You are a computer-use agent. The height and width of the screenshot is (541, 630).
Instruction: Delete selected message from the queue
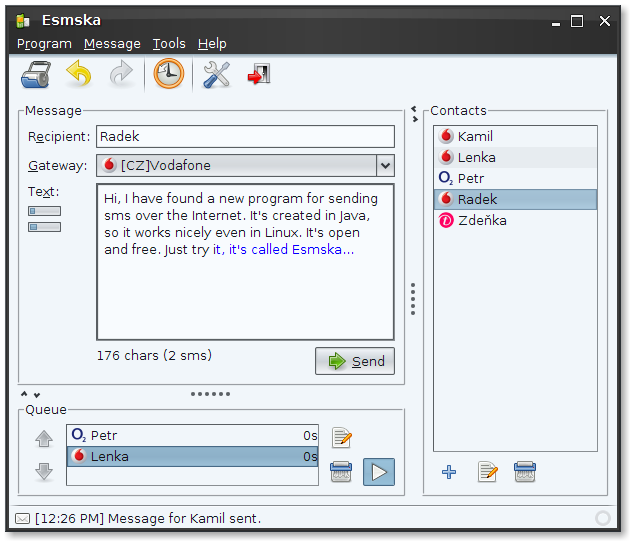coord(341,472)
